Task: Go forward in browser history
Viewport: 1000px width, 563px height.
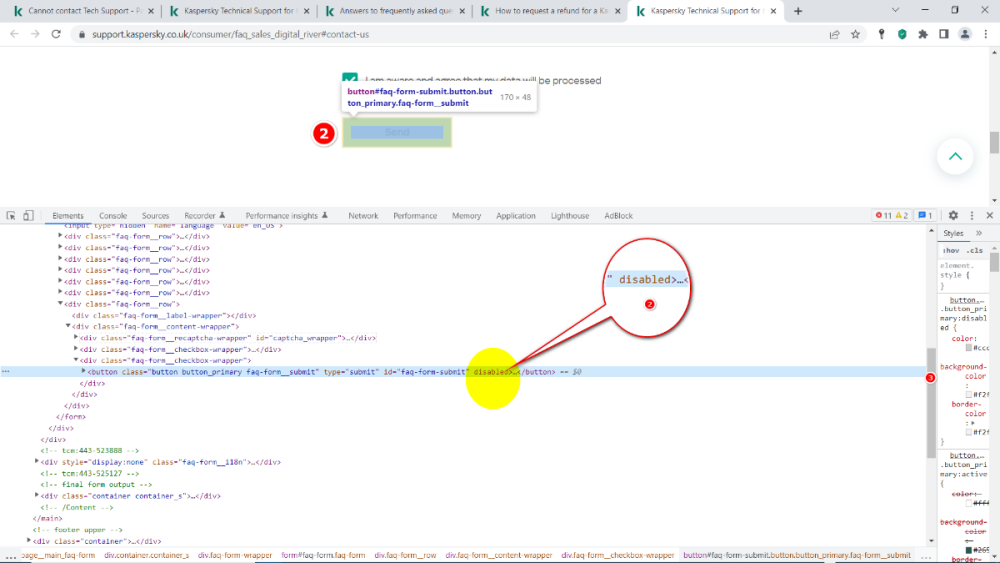Action: point(35,34)
